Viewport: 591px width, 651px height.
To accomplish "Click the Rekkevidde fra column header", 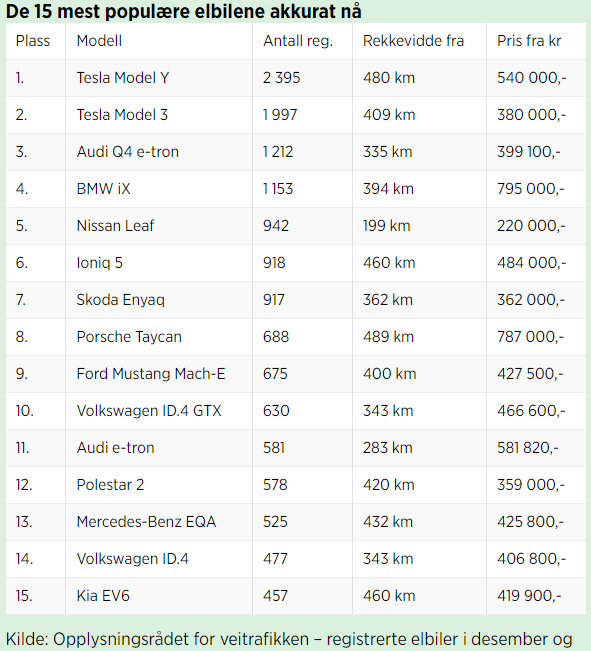I will 413,41.
